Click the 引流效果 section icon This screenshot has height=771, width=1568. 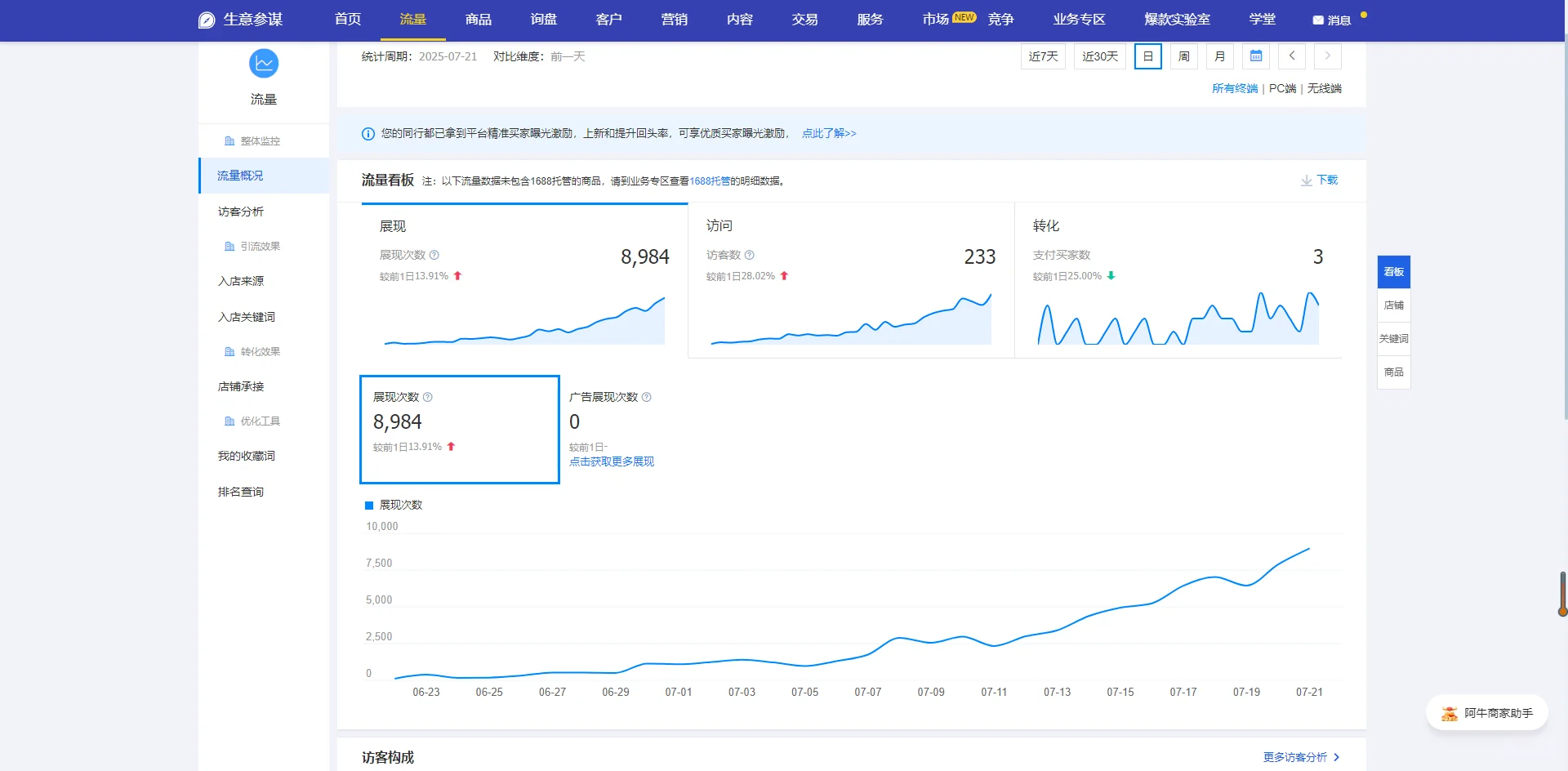point(229,247)
